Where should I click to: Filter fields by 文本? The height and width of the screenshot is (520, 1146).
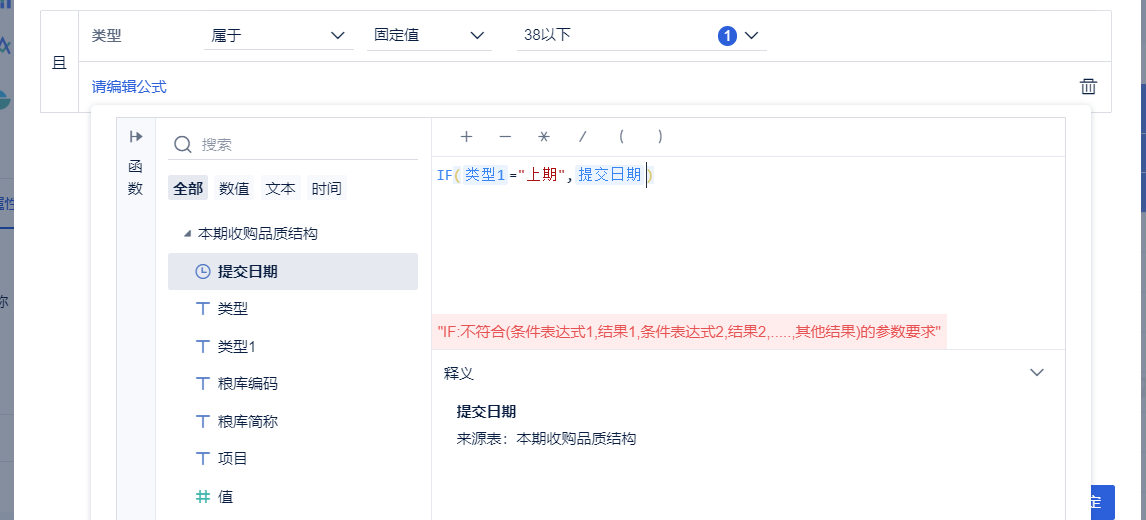[x=280, y=189]
